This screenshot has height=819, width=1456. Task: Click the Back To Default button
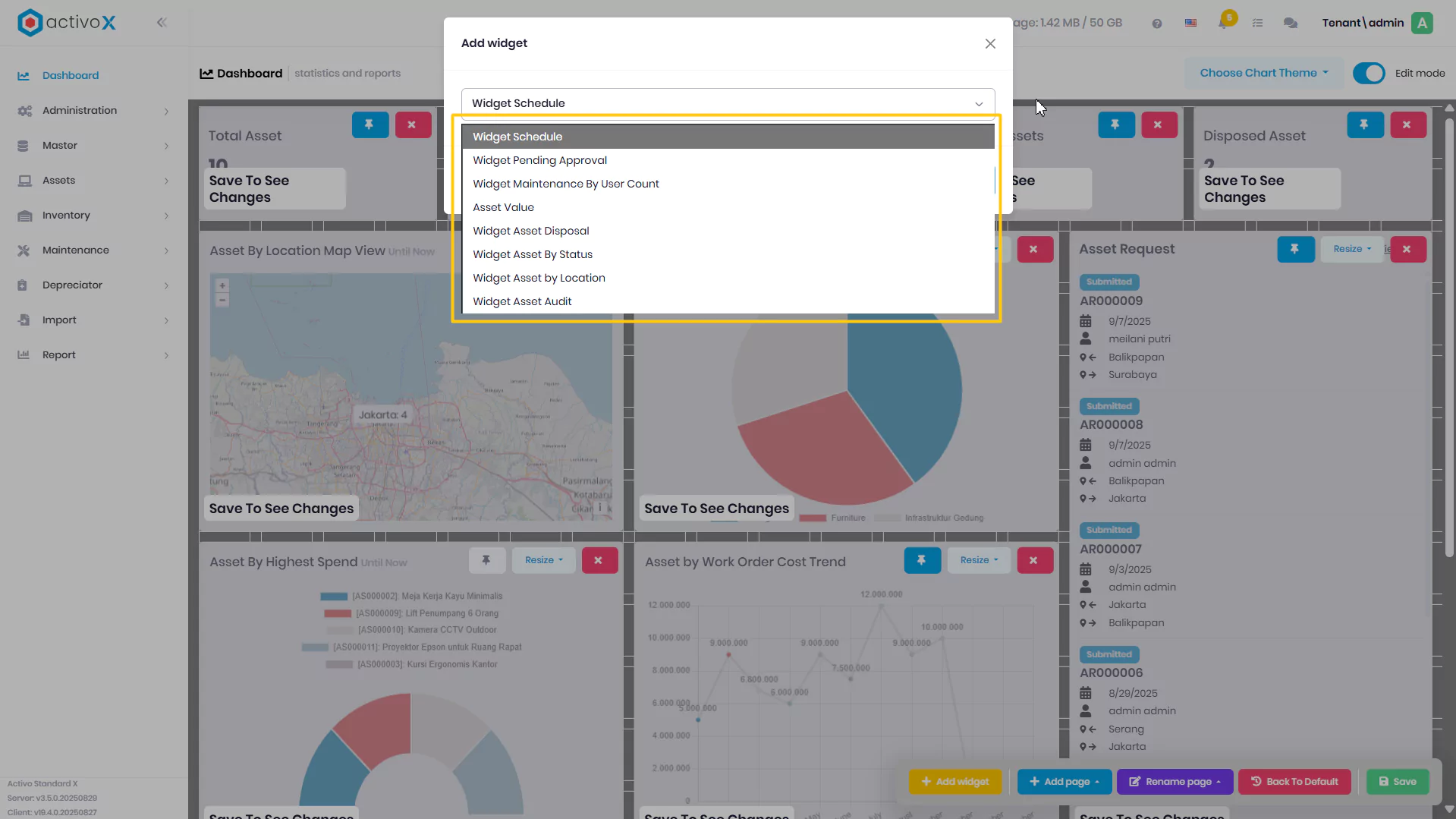point(1294,782)
